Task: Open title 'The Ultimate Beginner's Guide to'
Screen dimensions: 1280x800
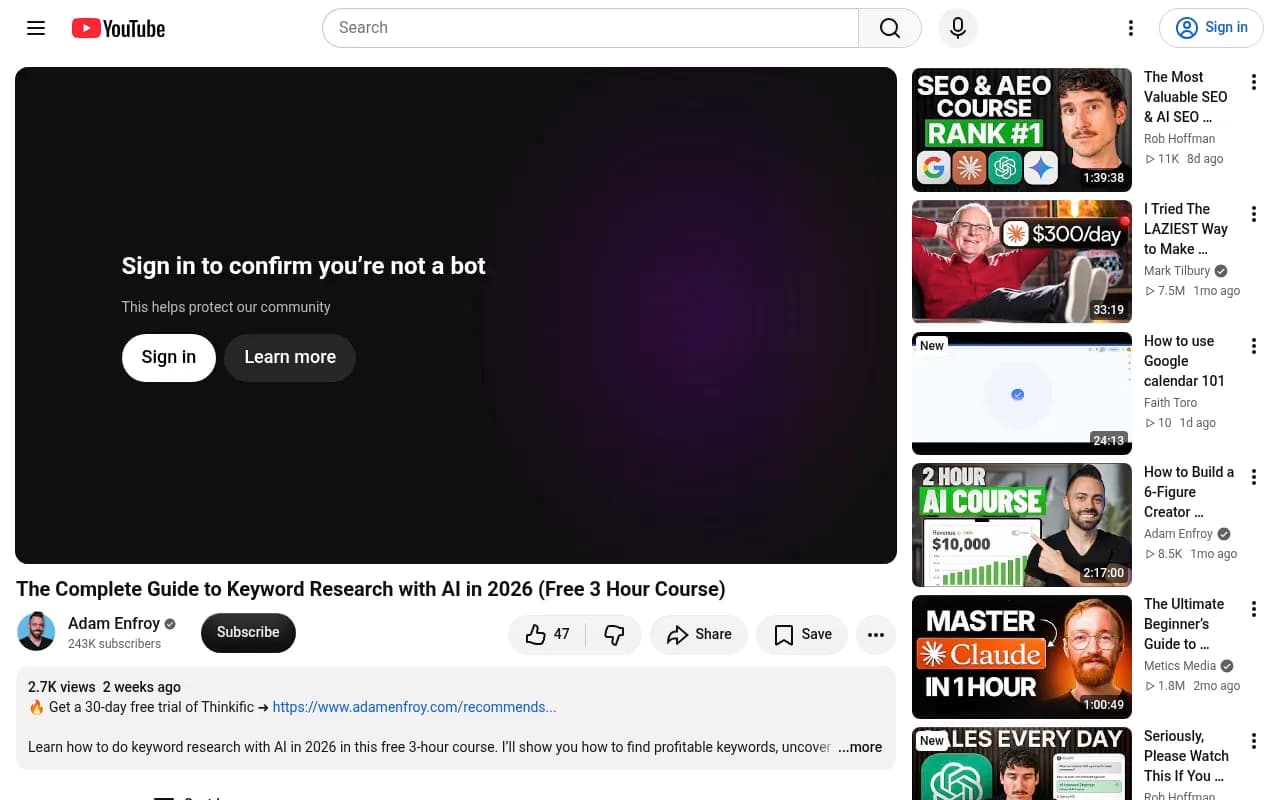Action: pos(1184,624)
